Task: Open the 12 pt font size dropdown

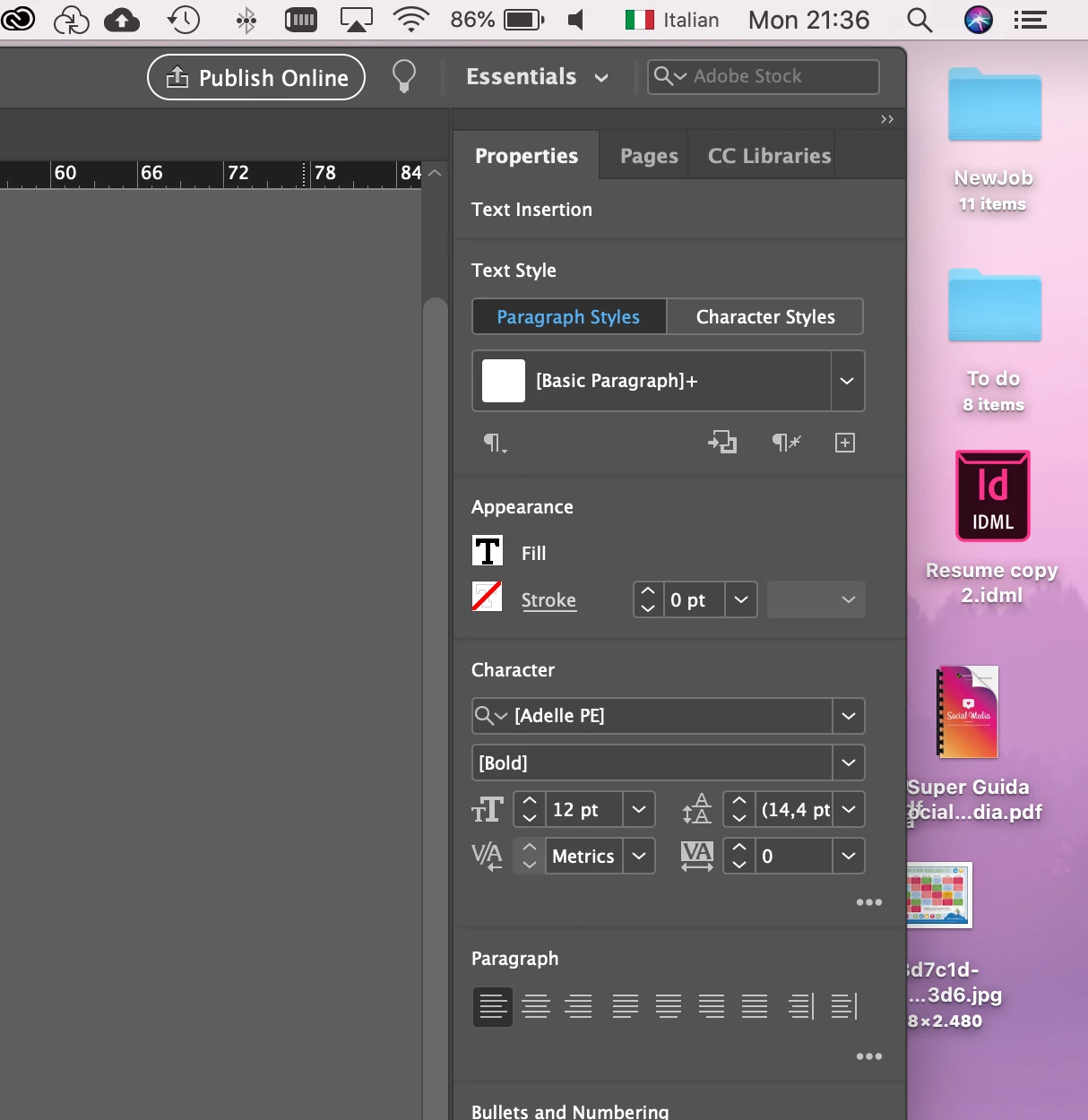Action: pyautogui.click(x=639, y=809)
